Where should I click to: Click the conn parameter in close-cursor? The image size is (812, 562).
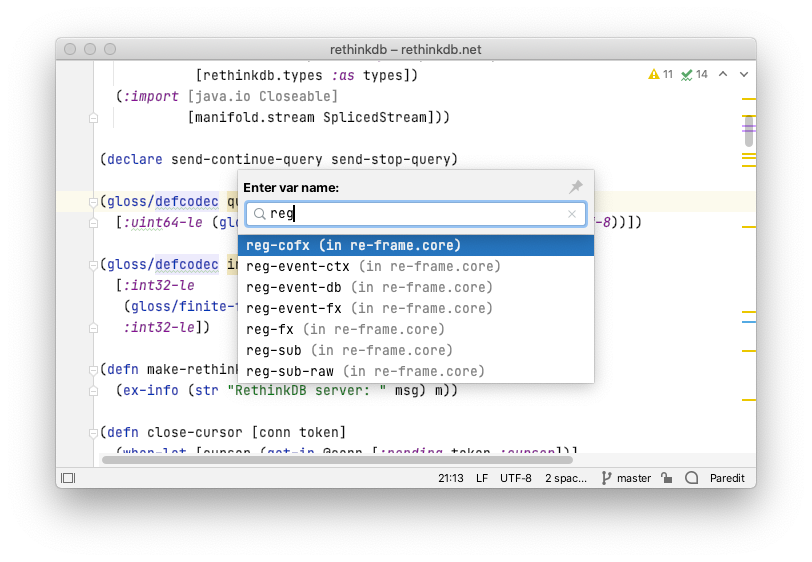(275, 432)
